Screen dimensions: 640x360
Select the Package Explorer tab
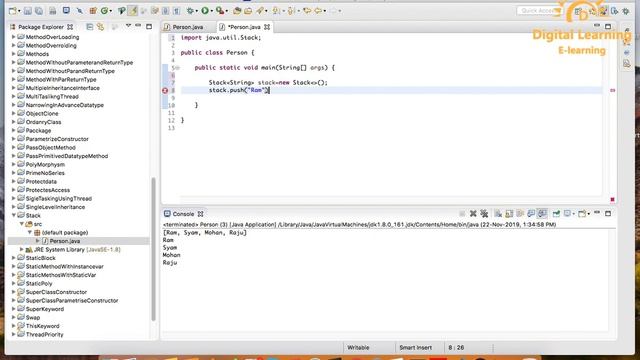pos(41,27)
